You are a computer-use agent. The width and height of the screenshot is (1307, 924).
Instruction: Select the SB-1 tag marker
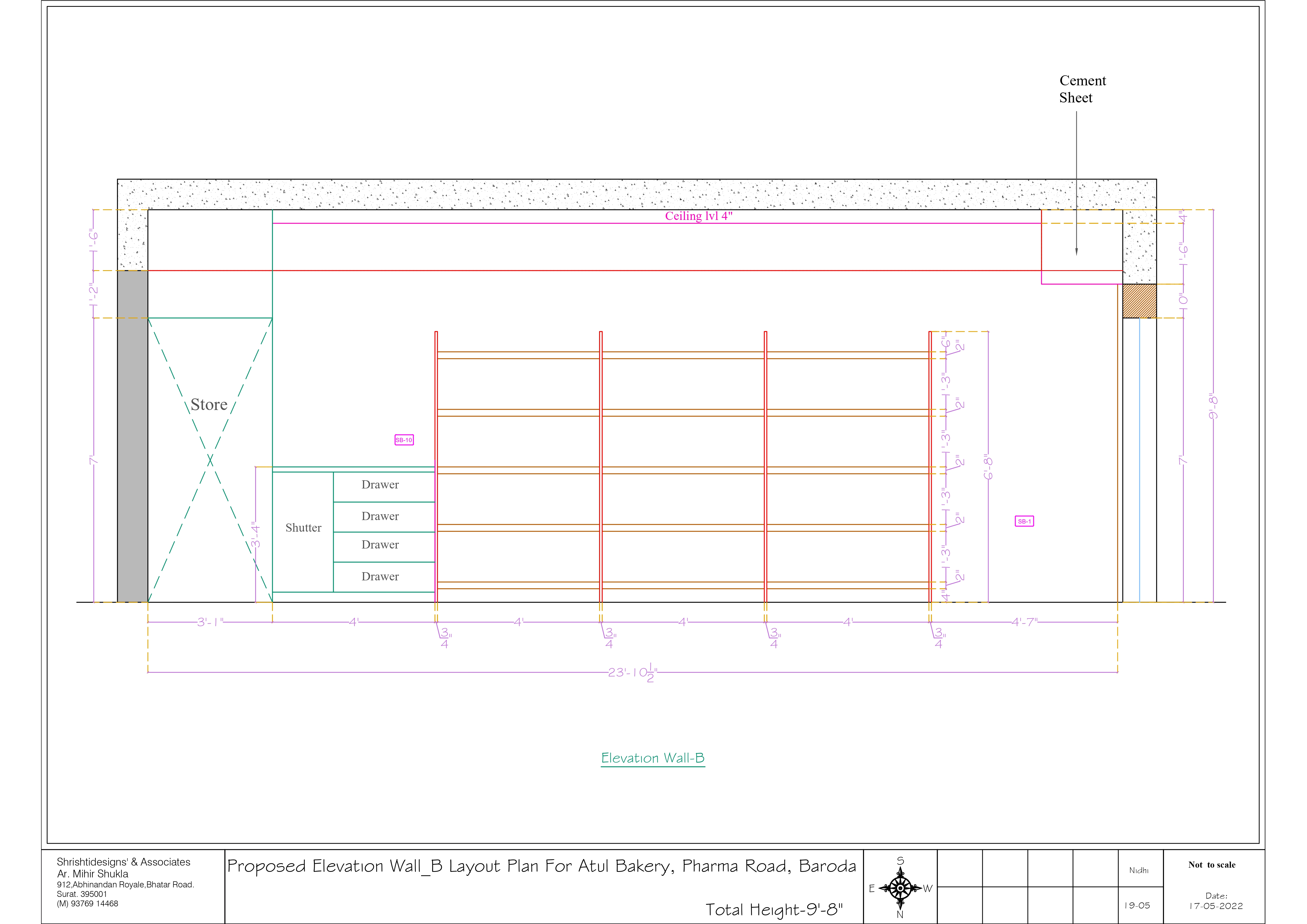pyautogui.click(x=1024, y=521)
